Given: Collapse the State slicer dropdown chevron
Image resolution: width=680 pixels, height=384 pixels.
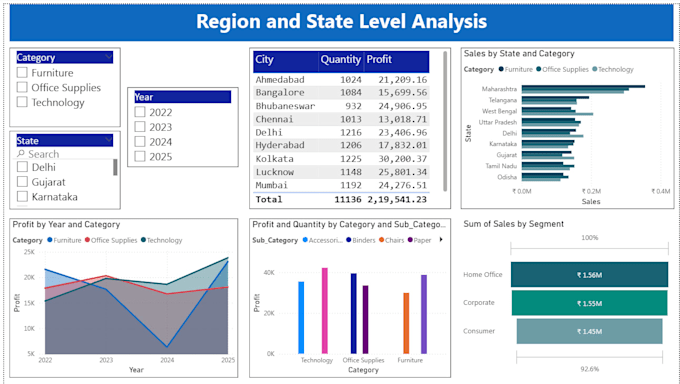Looking at the screenshot, I should pos(108,139).
